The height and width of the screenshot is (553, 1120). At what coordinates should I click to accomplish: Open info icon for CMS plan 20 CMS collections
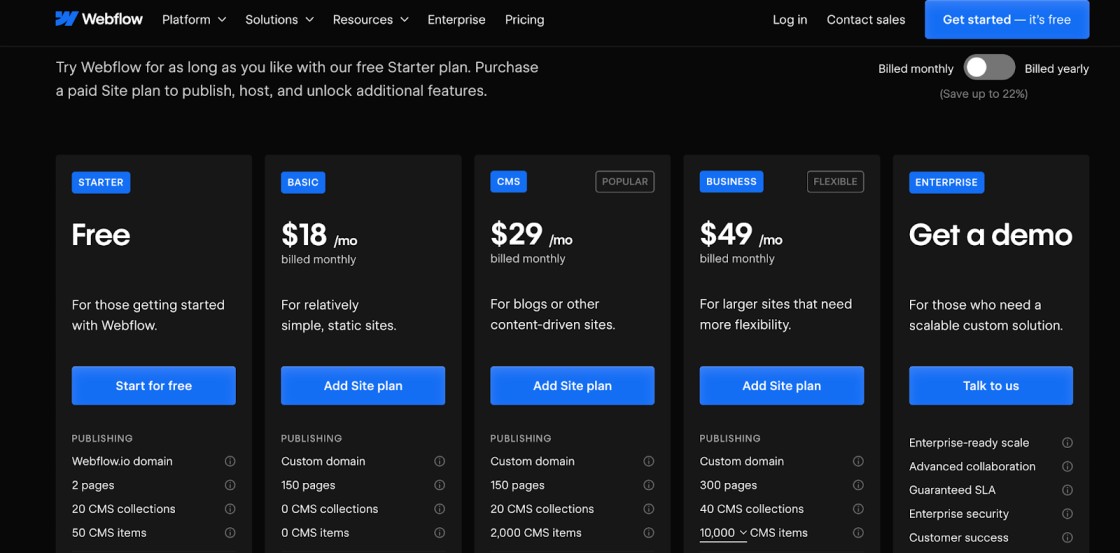tap(649, 509)
